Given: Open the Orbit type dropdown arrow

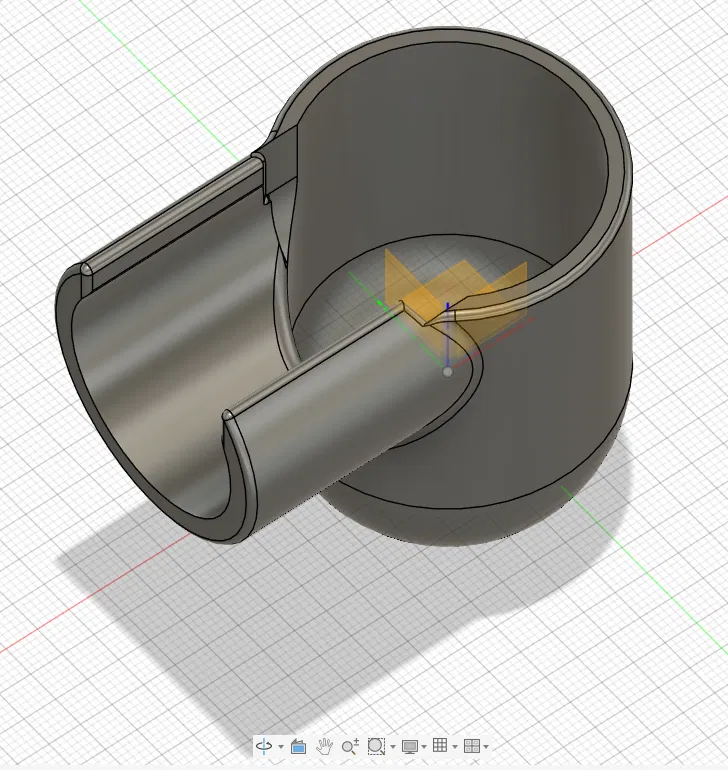Looking at the screenshot, I should point(281,747).
